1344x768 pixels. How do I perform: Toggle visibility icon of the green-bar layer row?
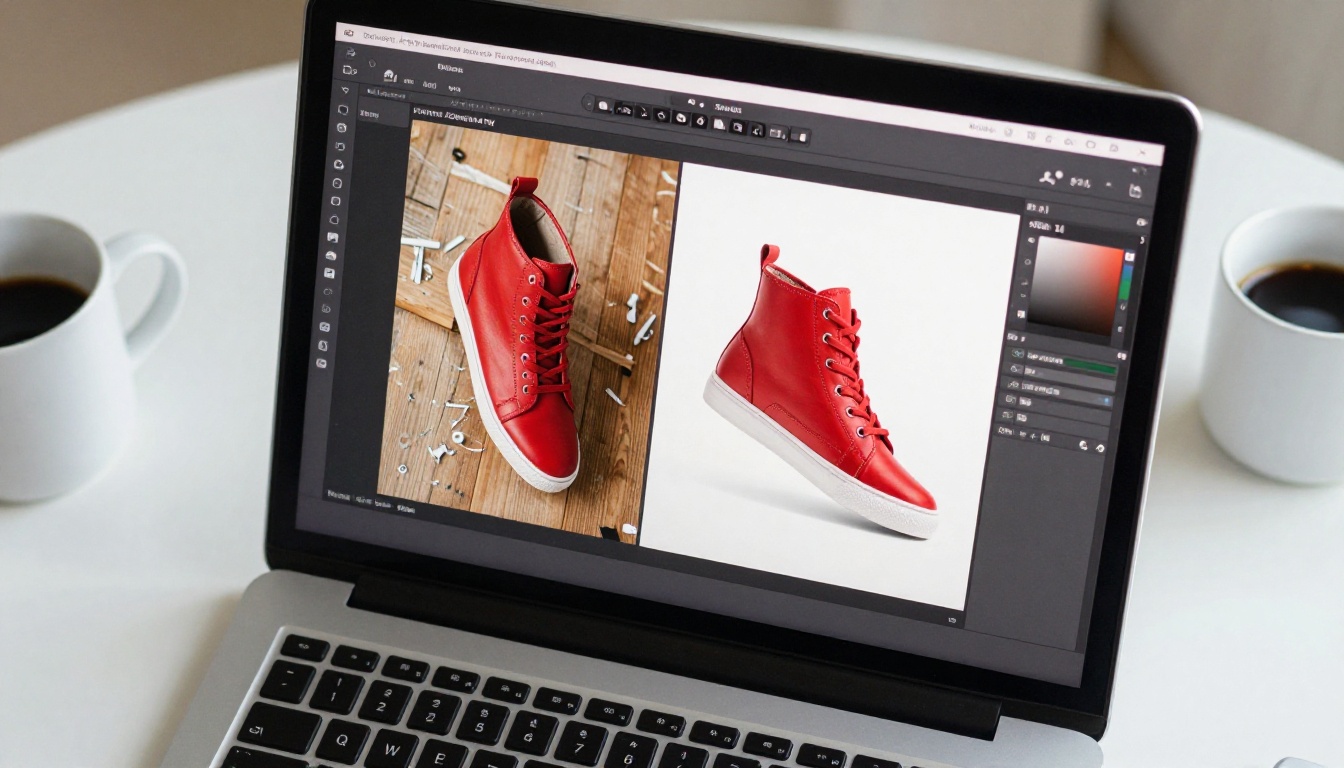1018,354
